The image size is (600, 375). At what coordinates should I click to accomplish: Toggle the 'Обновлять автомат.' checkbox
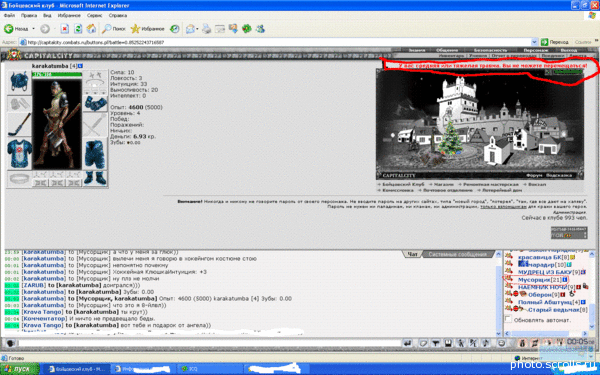[508, 319]
